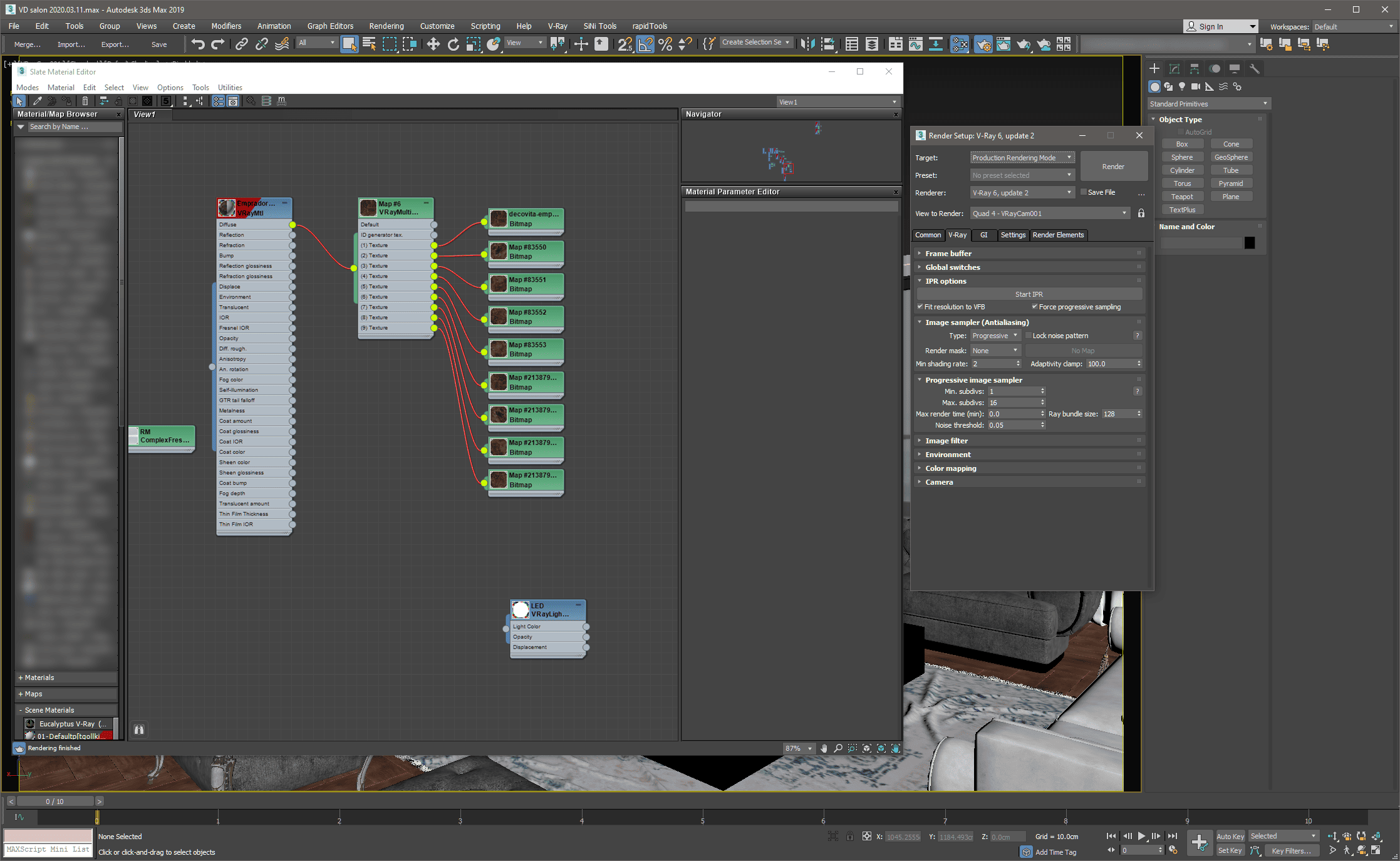Switch to the Render Elements tab
The image size is (1400, 861).
[x=1058, y=235]
